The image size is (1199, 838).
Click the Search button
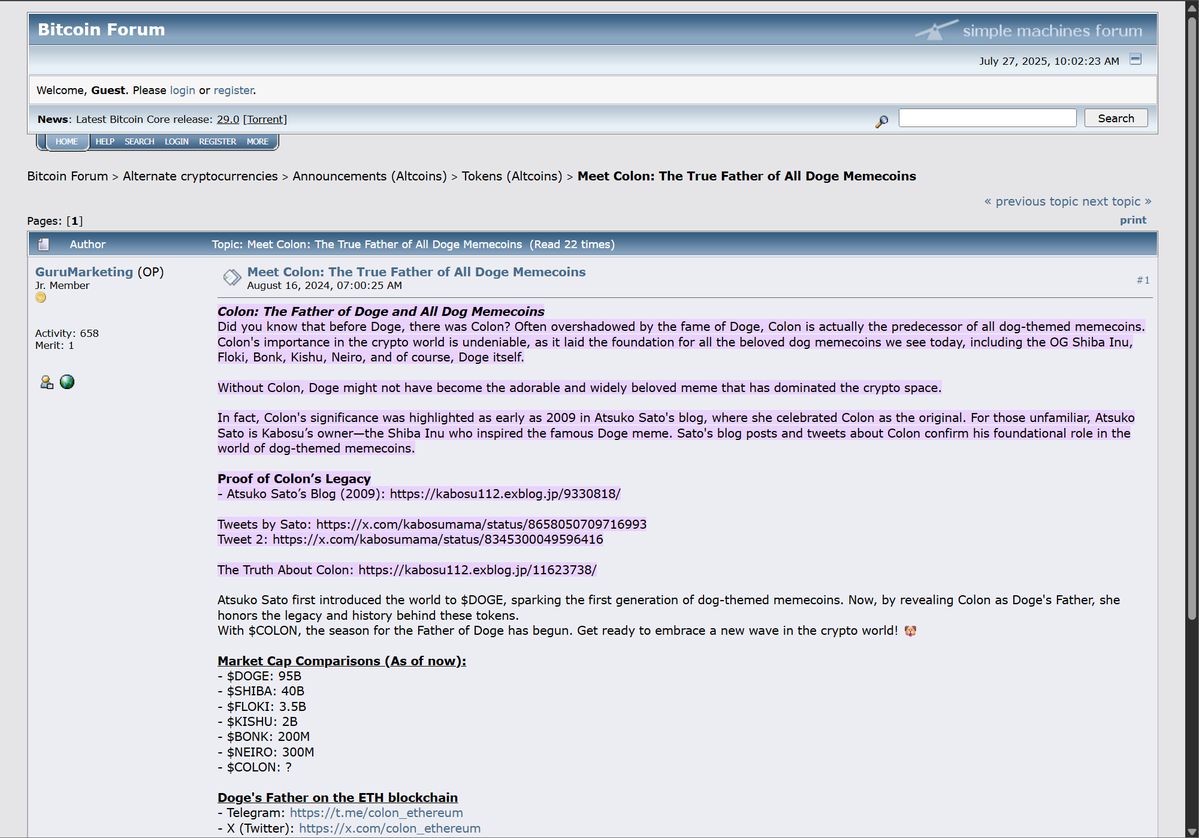(x=1116, y=118)
